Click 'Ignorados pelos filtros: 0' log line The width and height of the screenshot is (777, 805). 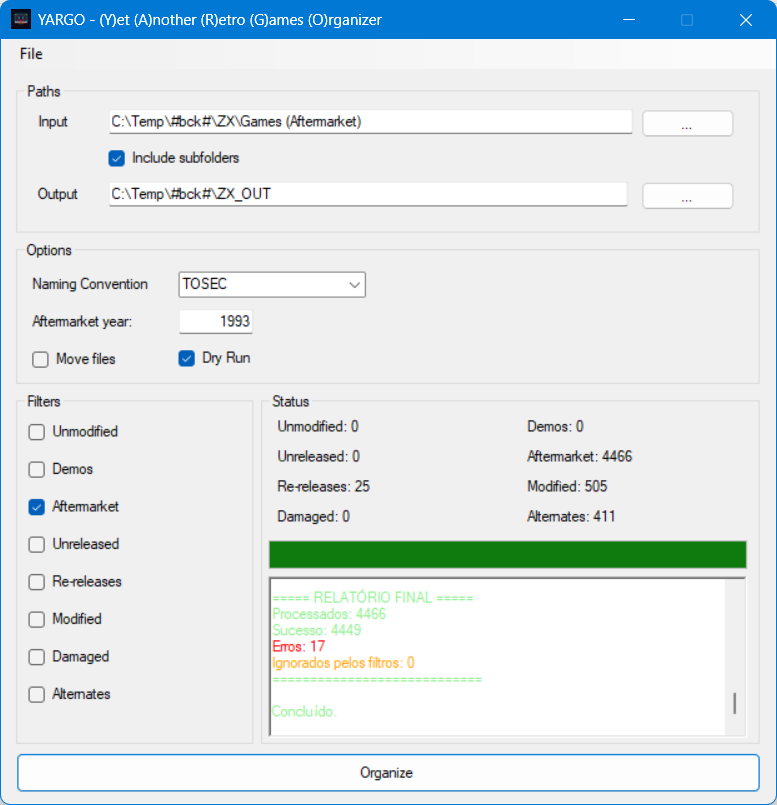pos(343,663)
